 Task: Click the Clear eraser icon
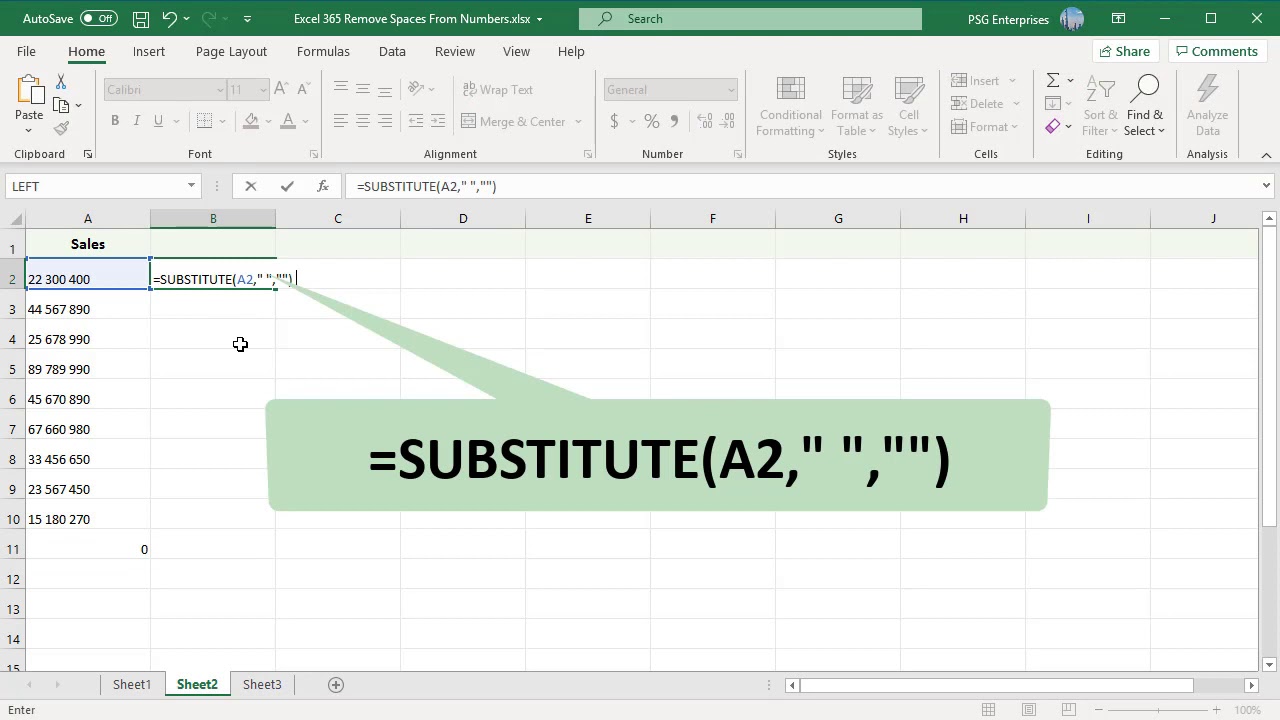tap(1053, 127)
